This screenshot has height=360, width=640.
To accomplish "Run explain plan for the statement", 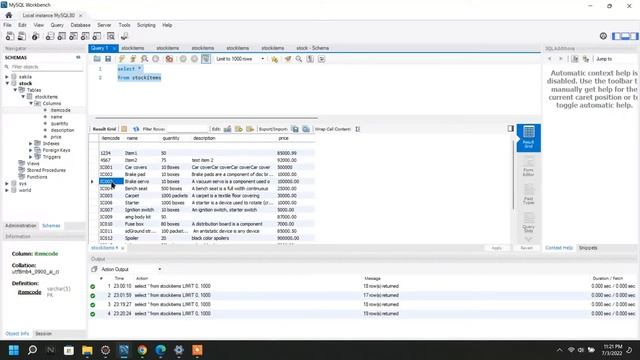I will 144,59.
